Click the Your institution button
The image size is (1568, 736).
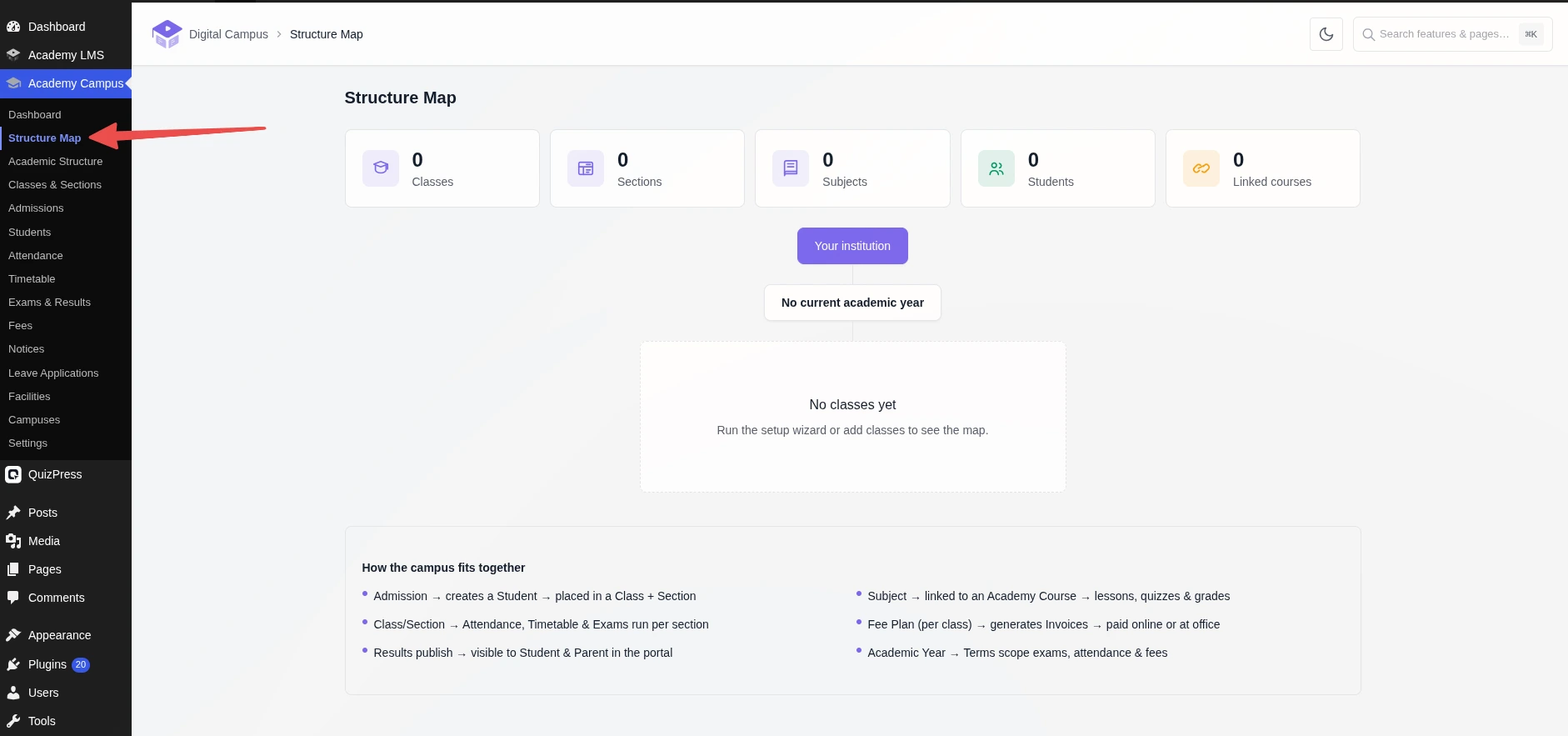tap(852, 246)
